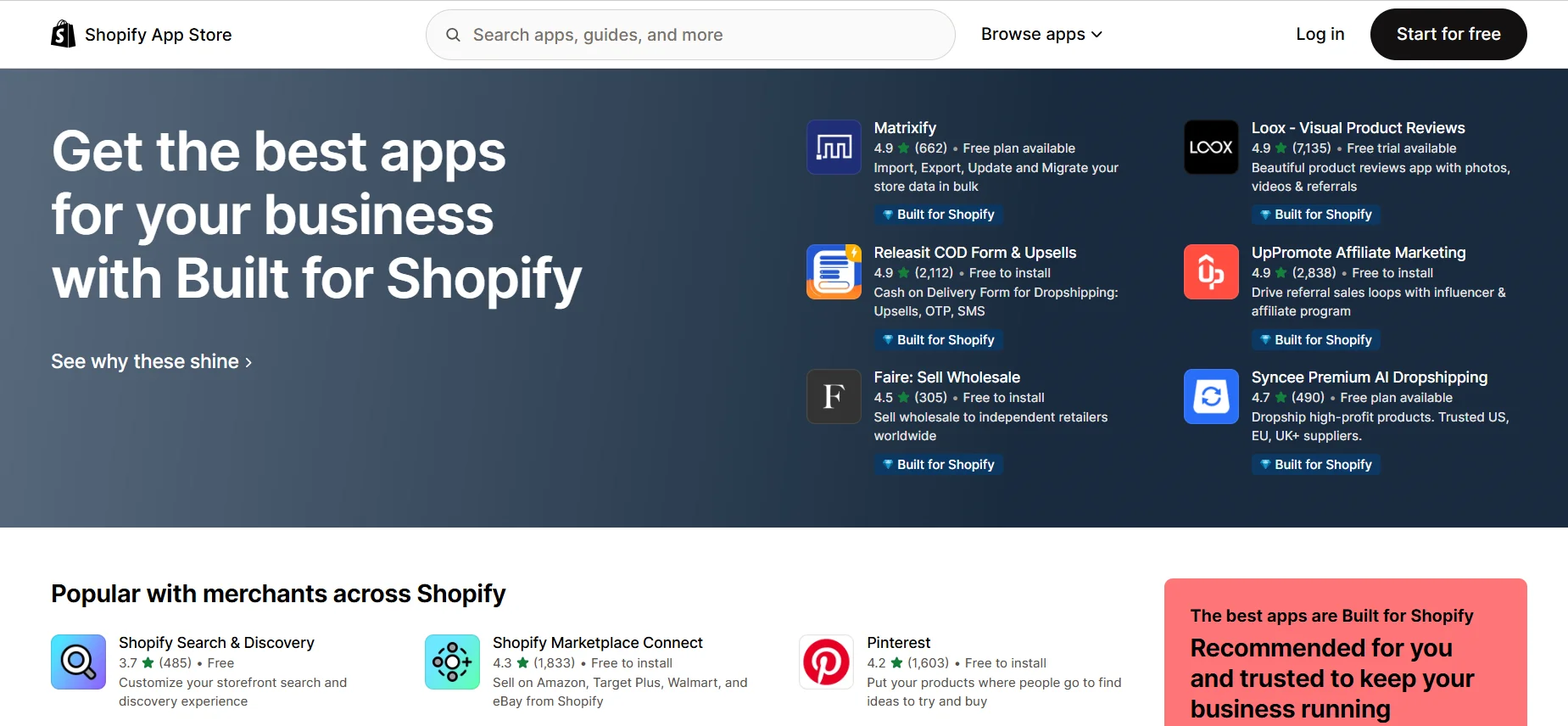
Task: Click Built for Shopify badge under Matrixify
Action: tap(938, 215)
